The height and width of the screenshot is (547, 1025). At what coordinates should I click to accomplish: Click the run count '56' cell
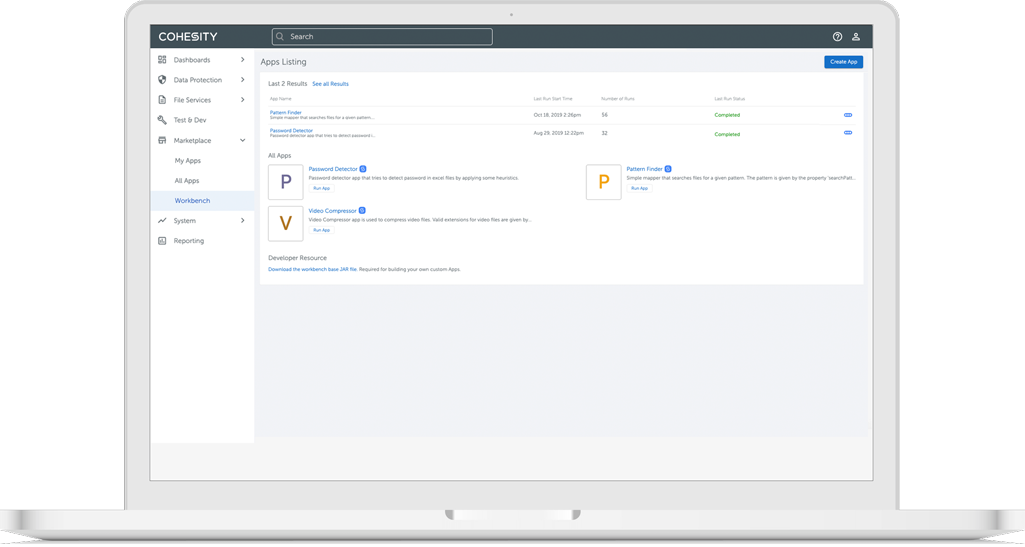click(x=605, y=115)
